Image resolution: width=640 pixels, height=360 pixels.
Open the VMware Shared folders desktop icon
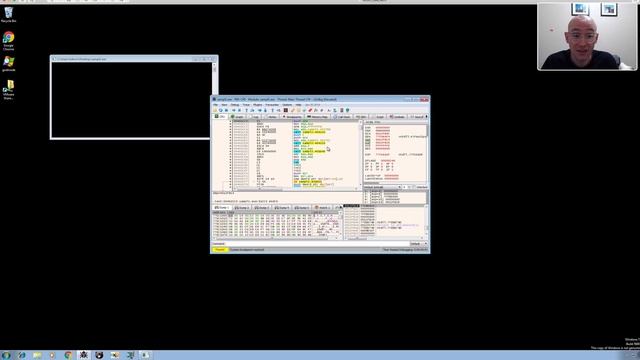9,90
